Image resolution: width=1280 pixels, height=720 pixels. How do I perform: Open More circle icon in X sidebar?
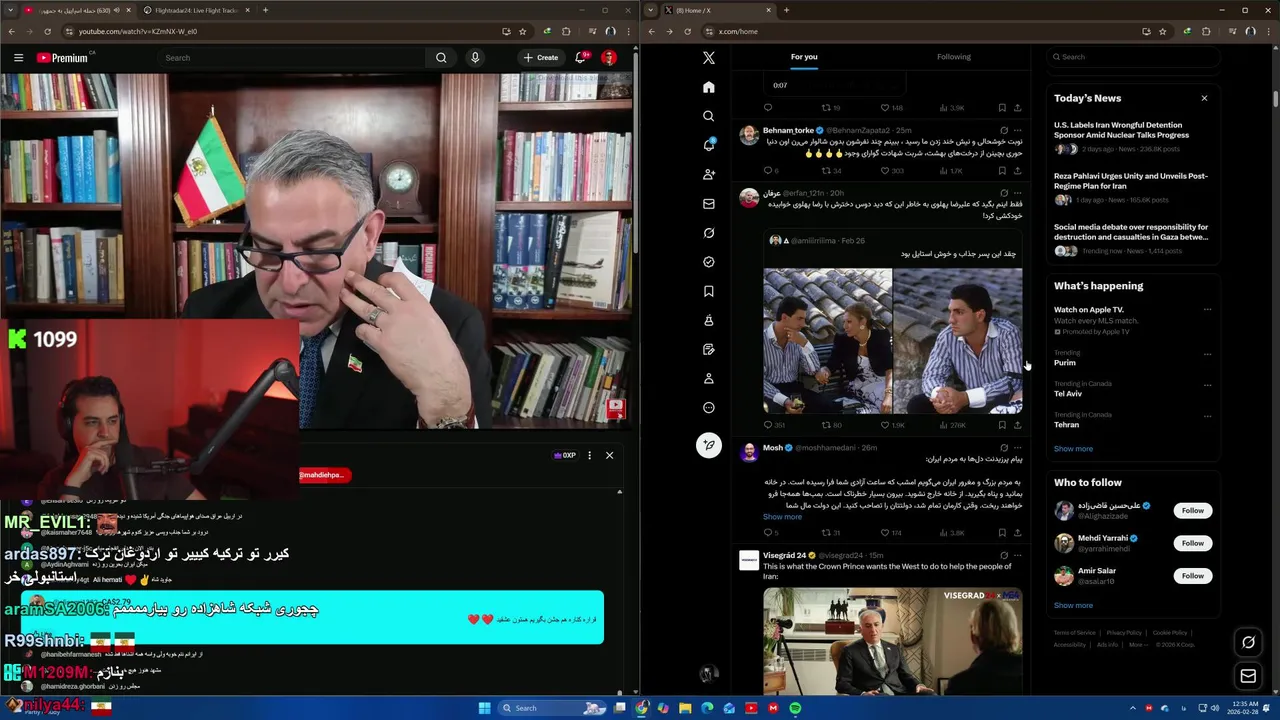point(709,408)
